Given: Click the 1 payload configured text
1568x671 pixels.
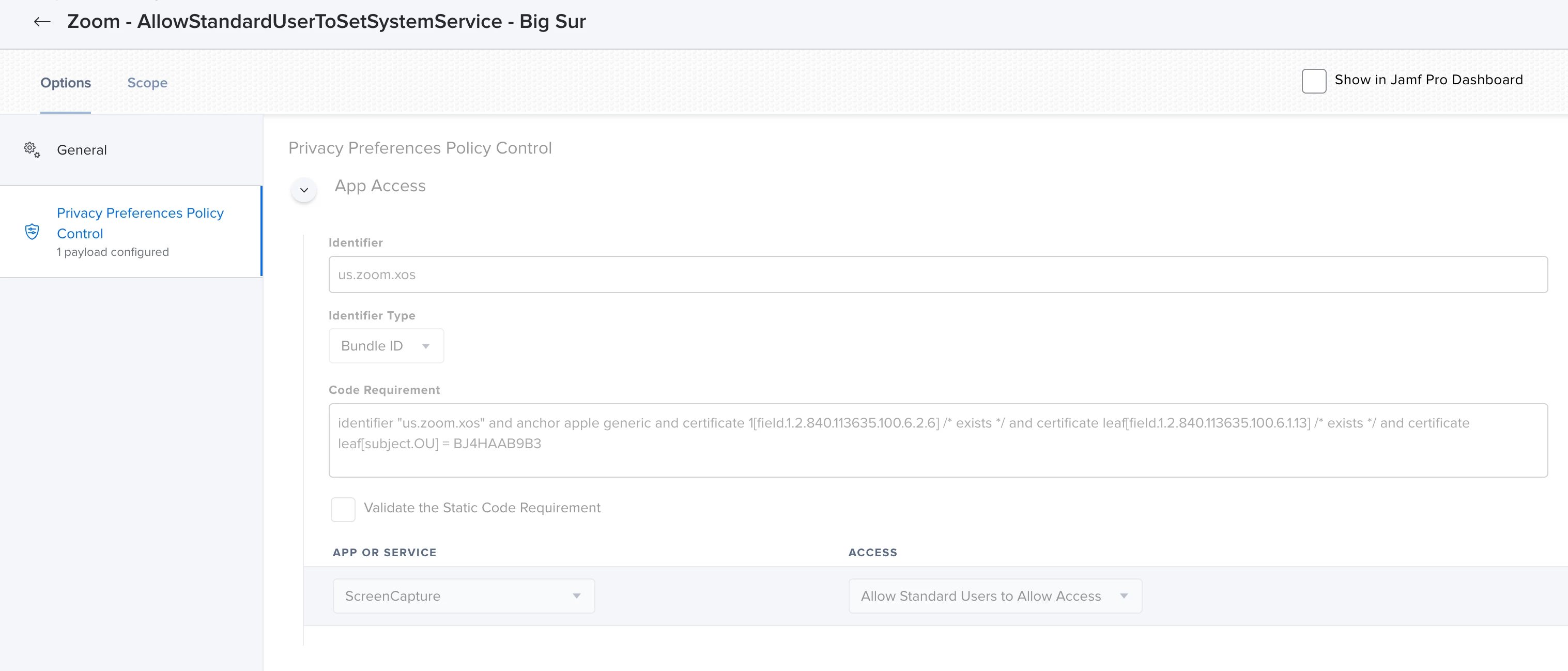Looking at the screenshot, I should [113, 252].
